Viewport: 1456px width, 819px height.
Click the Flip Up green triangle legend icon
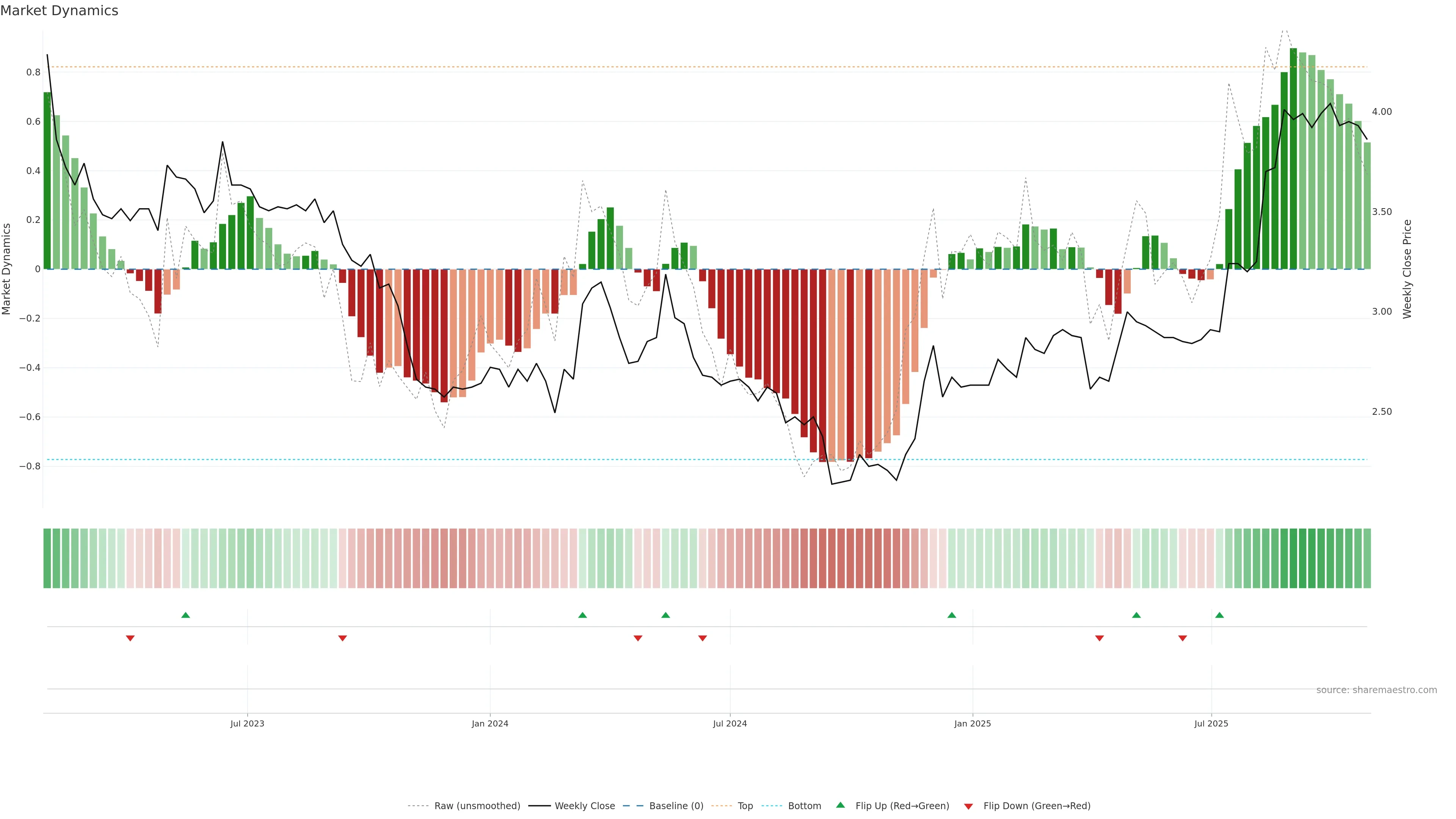click(x=841, y=805)
